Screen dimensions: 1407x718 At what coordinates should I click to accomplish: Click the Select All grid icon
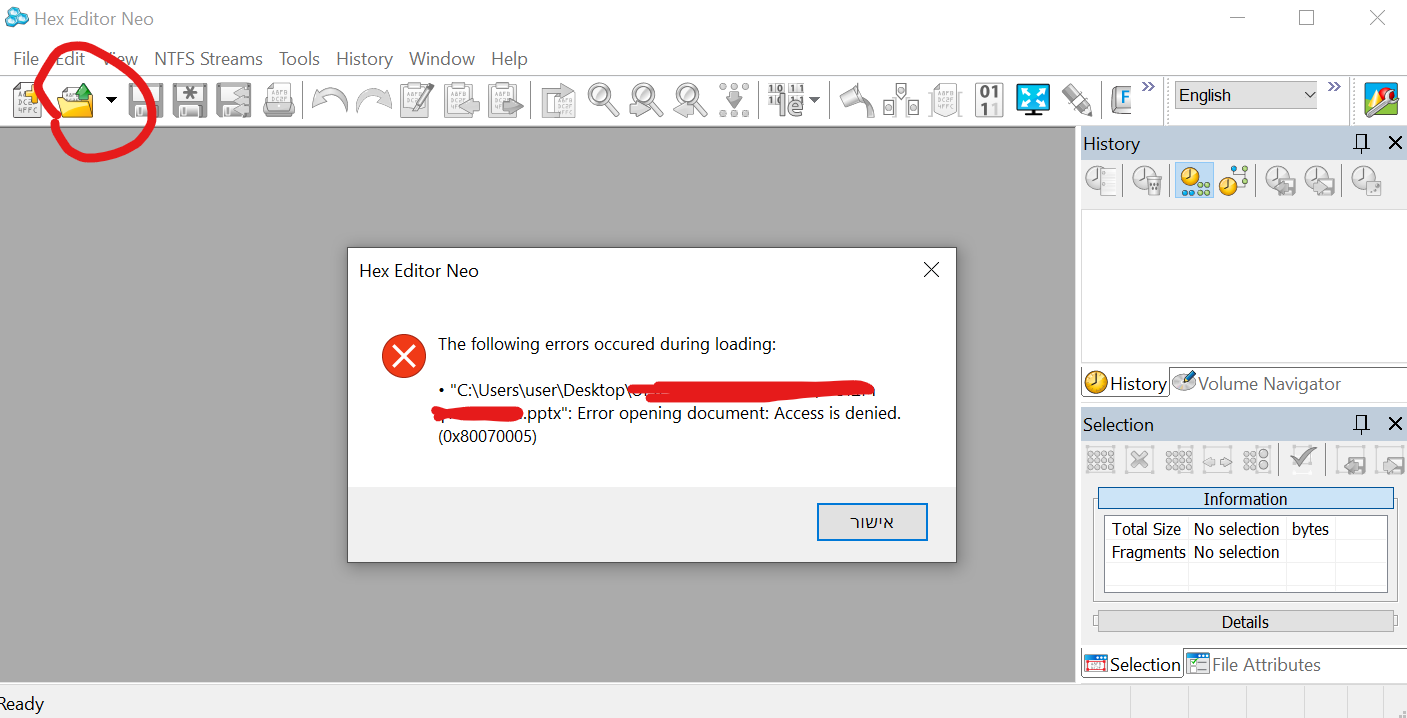coord(1100,460)
